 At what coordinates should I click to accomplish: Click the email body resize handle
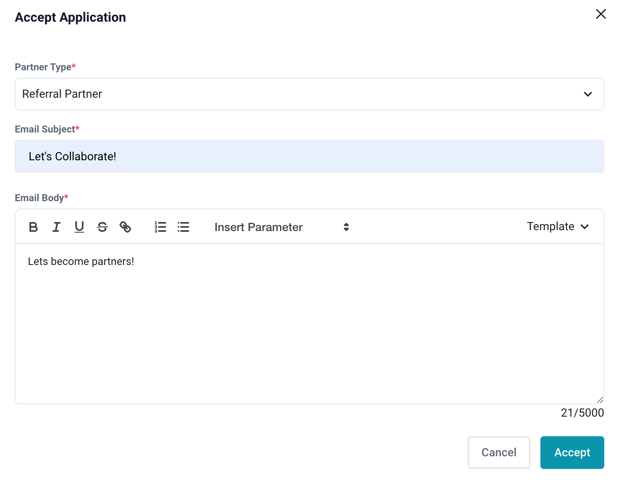pos(600,400)
